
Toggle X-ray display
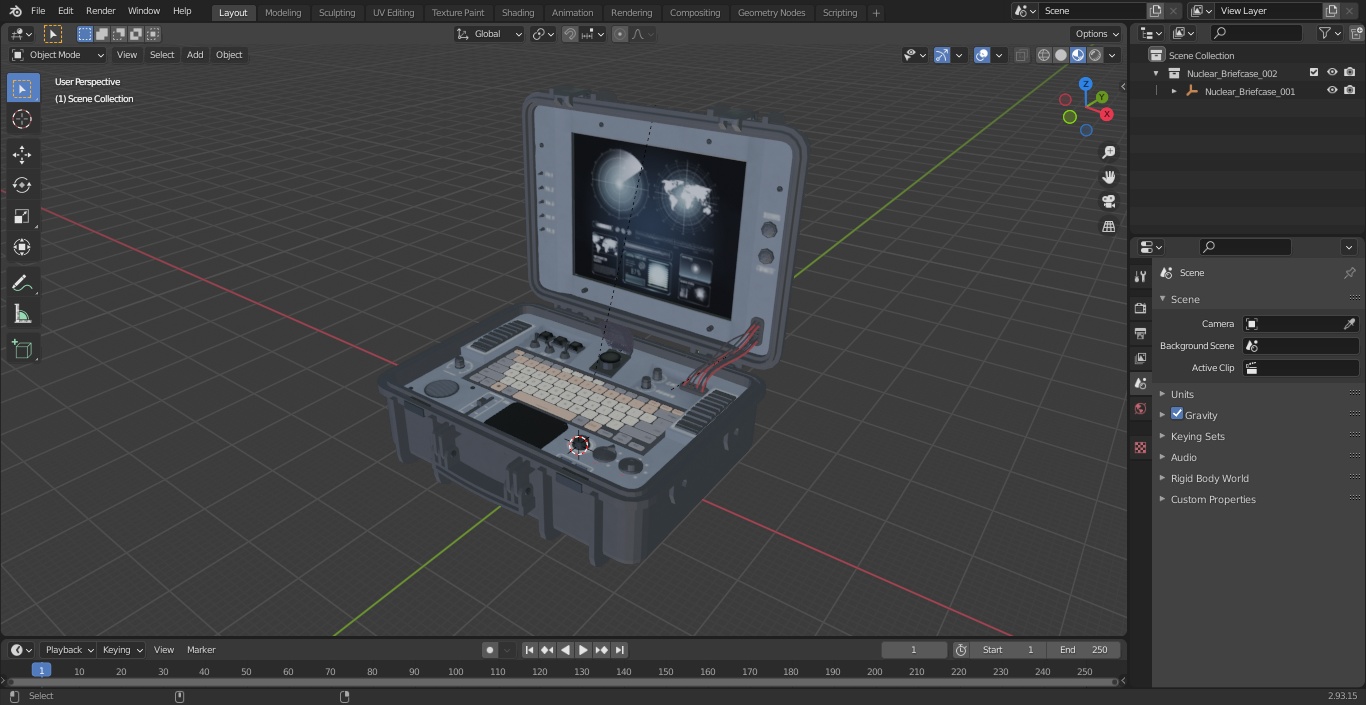click(1021, 55)
